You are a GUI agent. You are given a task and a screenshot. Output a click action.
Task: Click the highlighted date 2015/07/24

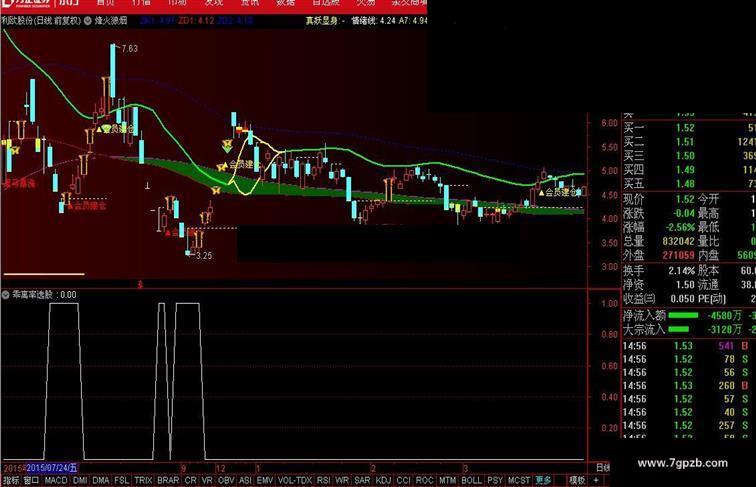[x=52, y=468]
